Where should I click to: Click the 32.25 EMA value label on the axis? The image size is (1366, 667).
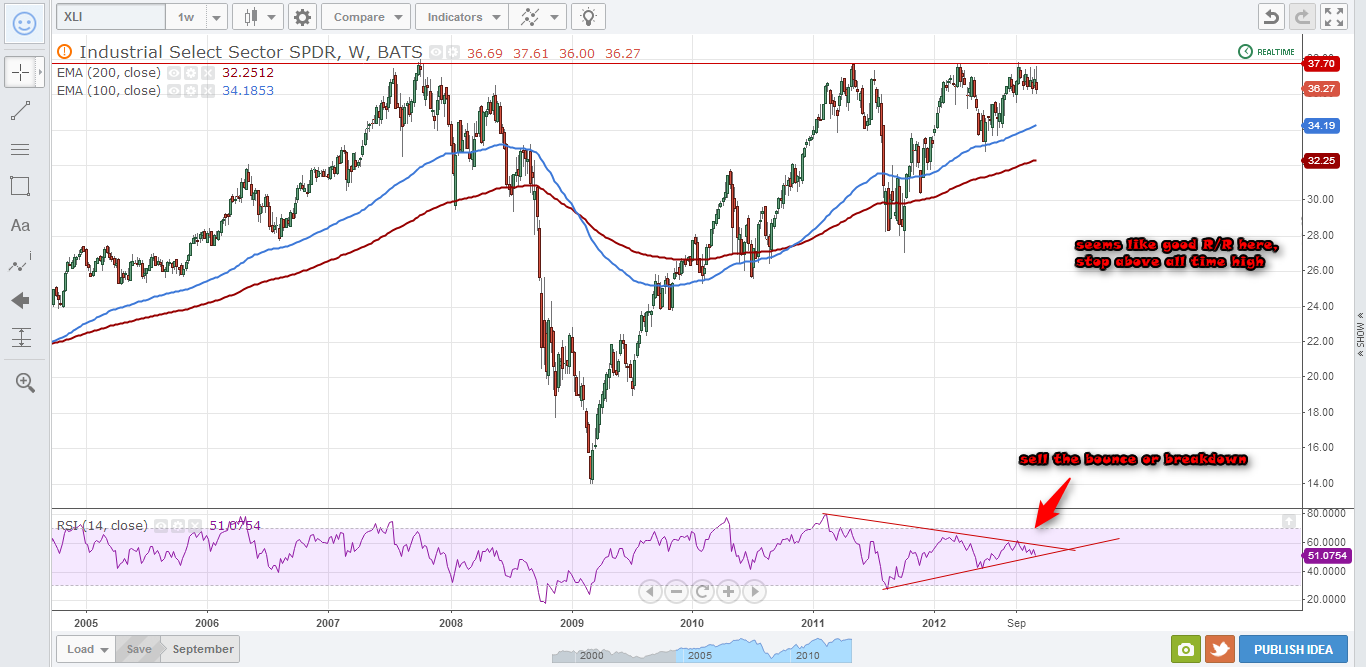click(x=1319, y=160)
